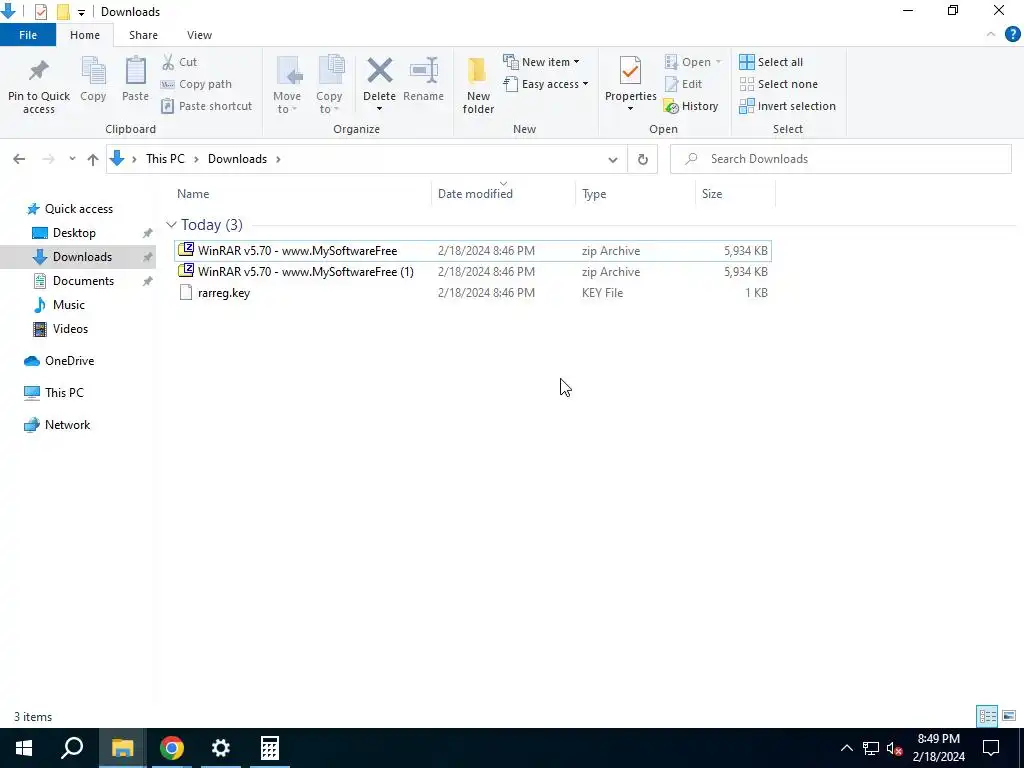This screenshot has height=768, width=1024.
Task: Expand the Properties dropdown arrow
Action: pos(630,109)
